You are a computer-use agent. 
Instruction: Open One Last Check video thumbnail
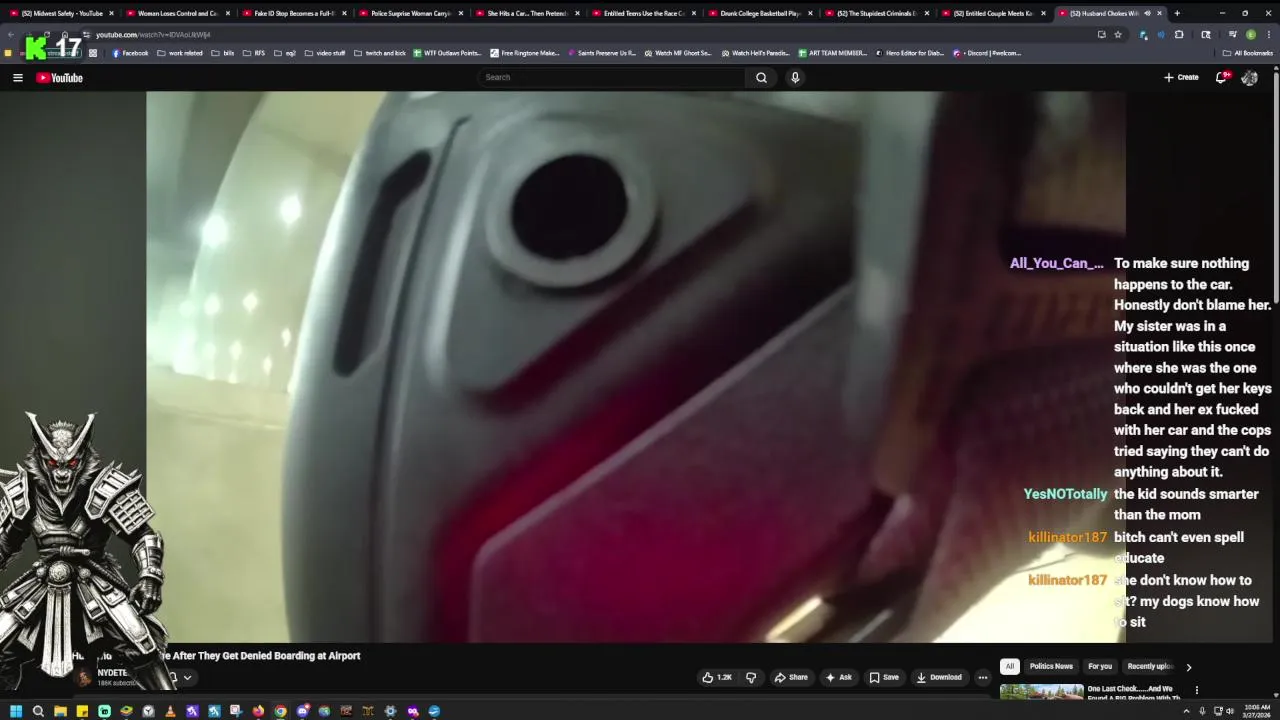tap(1041, 692)
